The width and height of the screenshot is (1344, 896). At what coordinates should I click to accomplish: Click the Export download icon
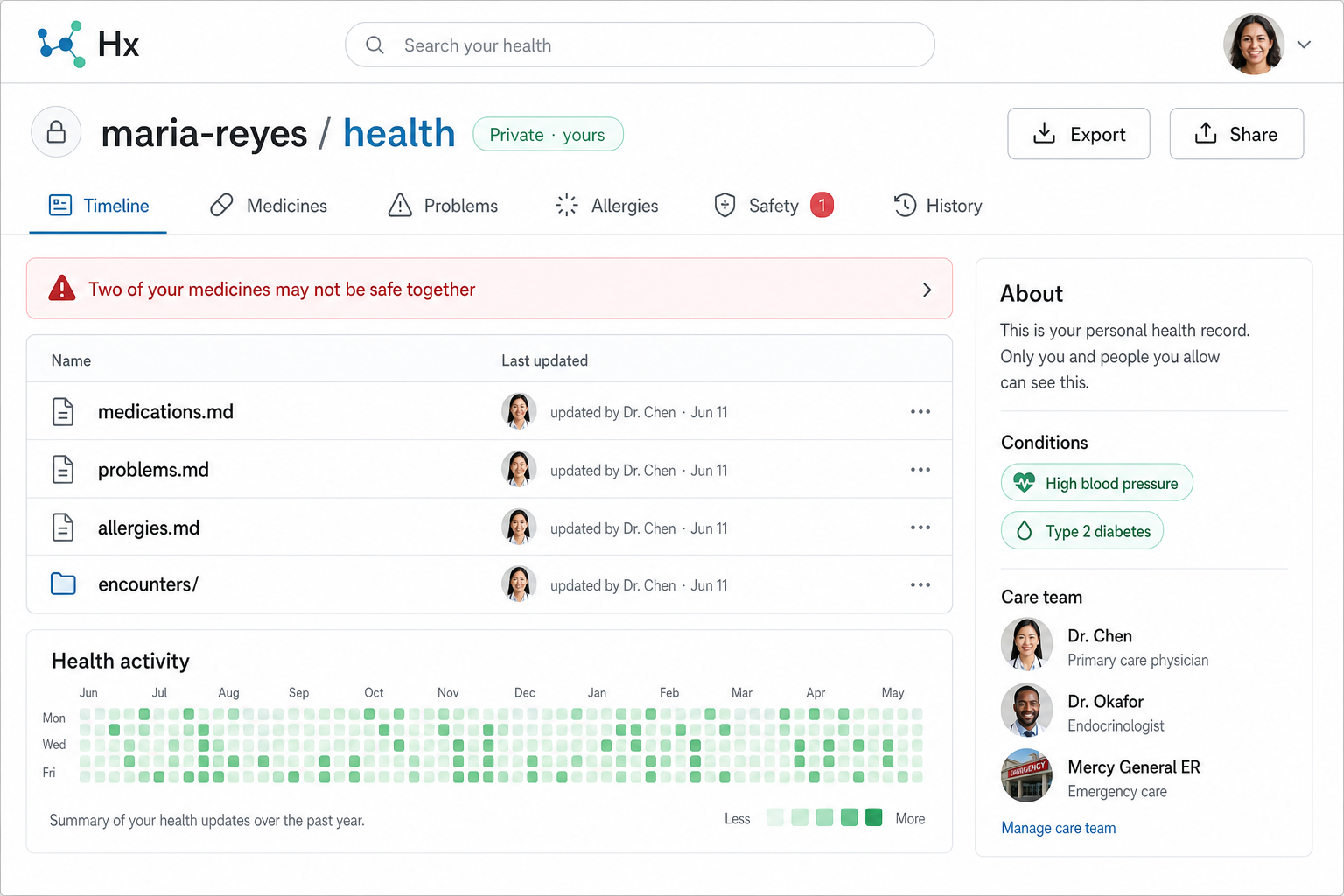pyautogui.click(x=1044, y=133)
